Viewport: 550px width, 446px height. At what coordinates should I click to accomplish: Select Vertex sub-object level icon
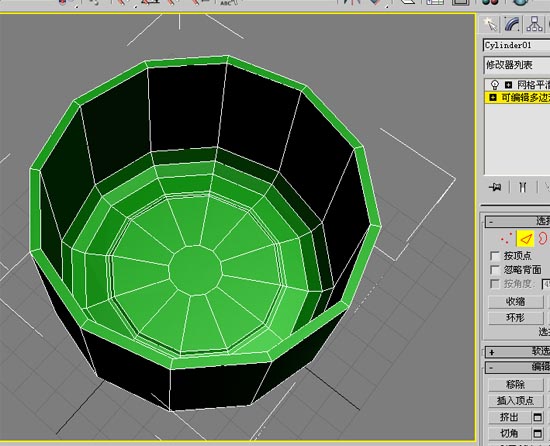(x=506, y=239)
